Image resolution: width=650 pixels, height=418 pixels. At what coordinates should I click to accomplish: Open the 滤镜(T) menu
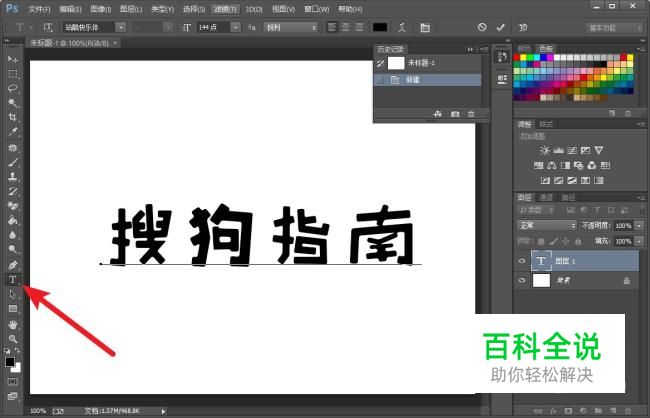pyautogui.click(x=226, y=9)
